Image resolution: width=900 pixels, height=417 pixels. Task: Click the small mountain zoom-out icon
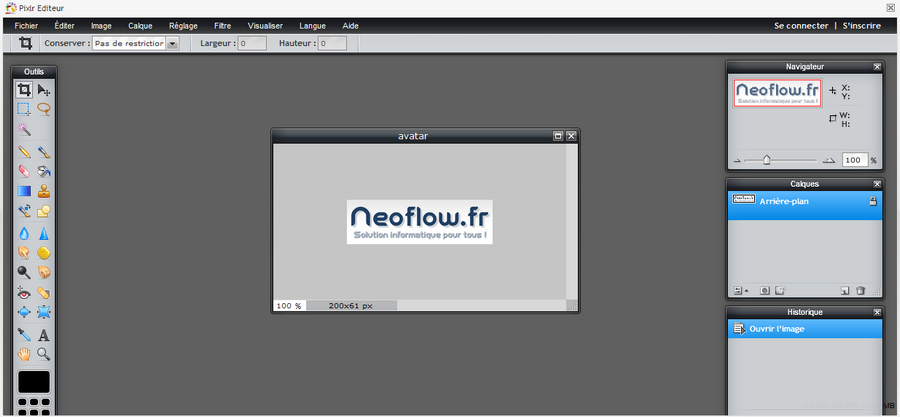point(737,161)
